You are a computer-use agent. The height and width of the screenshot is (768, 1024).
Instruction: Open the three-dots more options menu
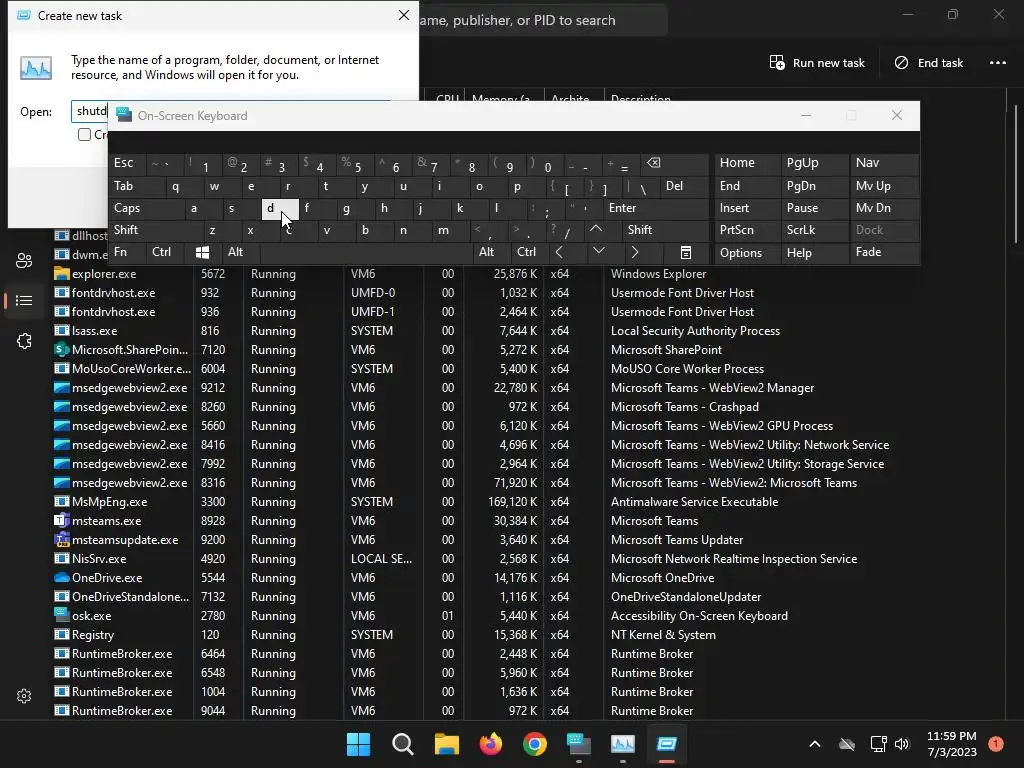997,63
